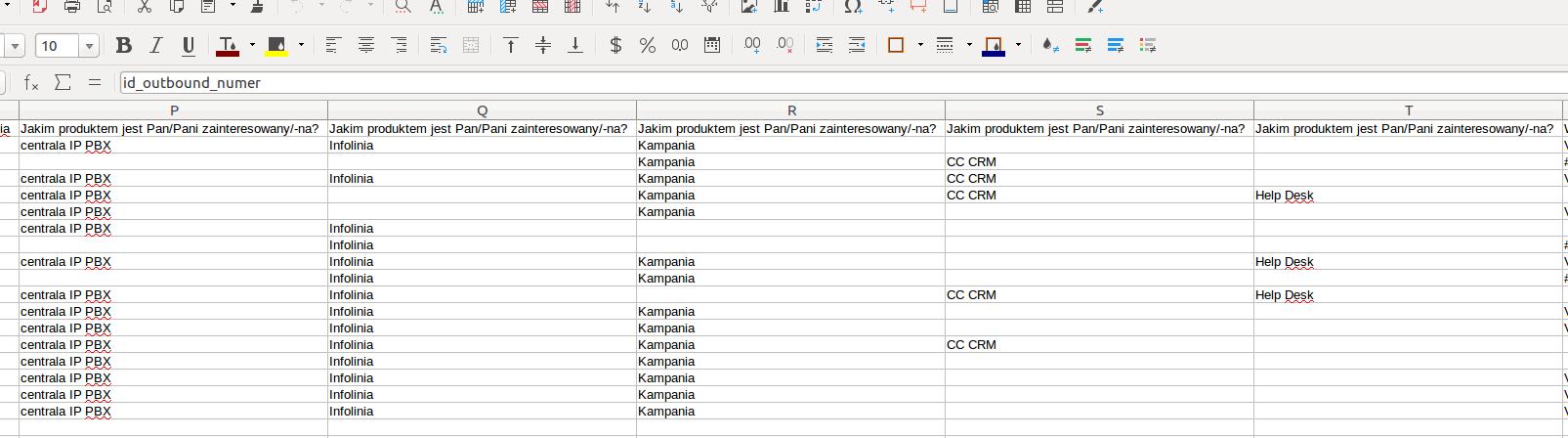The width and height of the screenshot is (1568, 438).
Task: Click the top 'Infolinia' cell
Action: click(x=483, y=146)
